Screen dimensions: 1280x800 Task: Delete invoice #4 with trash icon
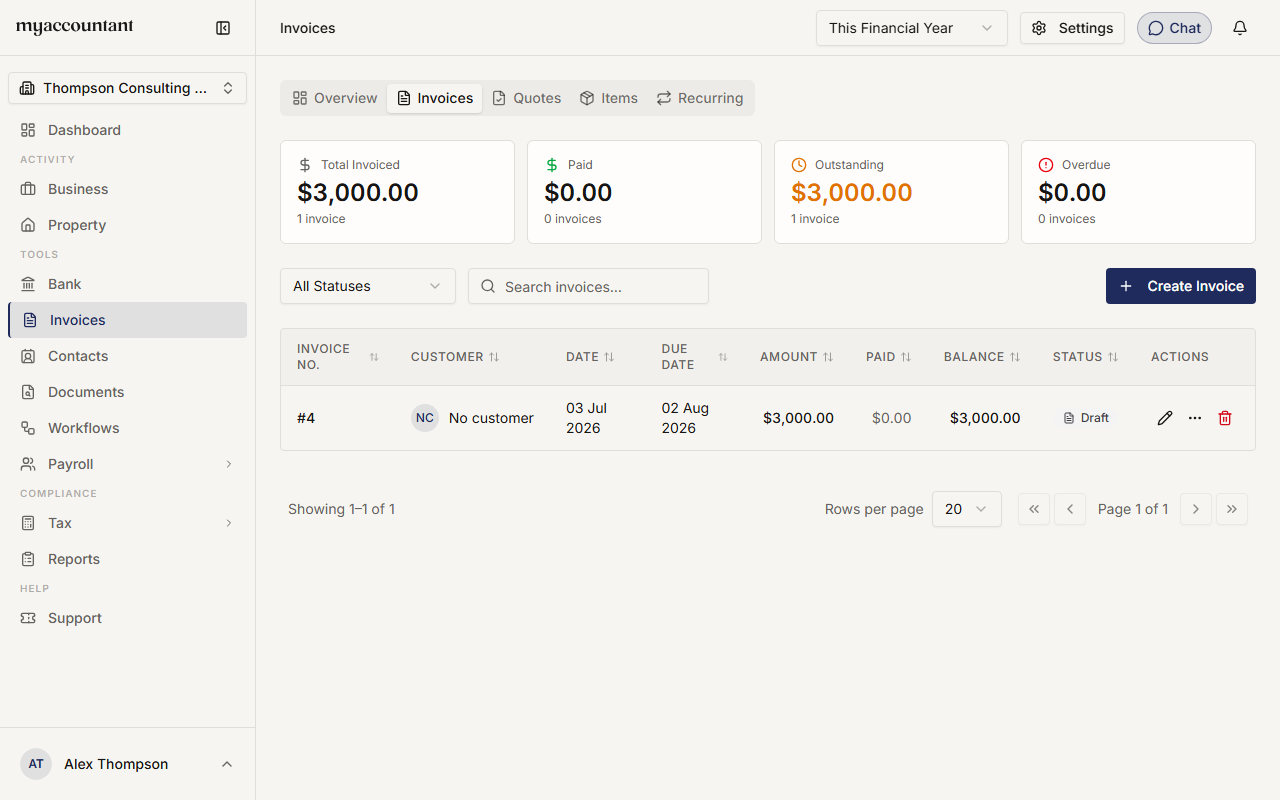pyautogui.click(x=1225, y=418)
